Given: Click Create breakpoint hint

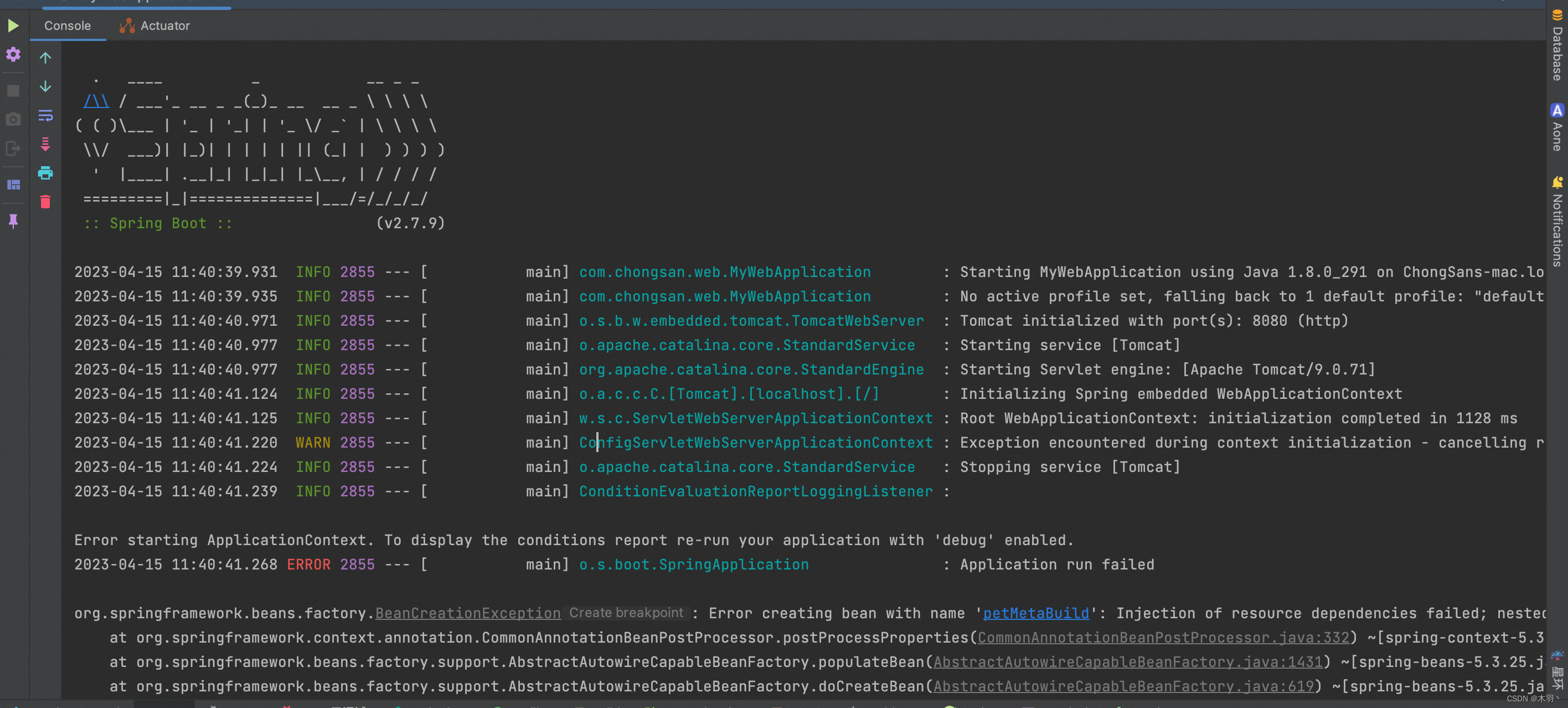Looking at the screenshot, I should [626, 613].
